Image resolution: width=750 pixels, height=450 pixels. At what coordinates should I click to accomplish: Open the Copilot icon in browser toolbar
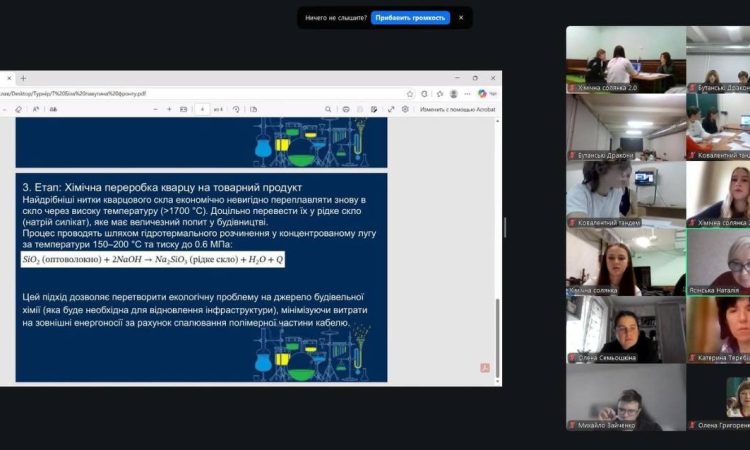coord(482,94)
